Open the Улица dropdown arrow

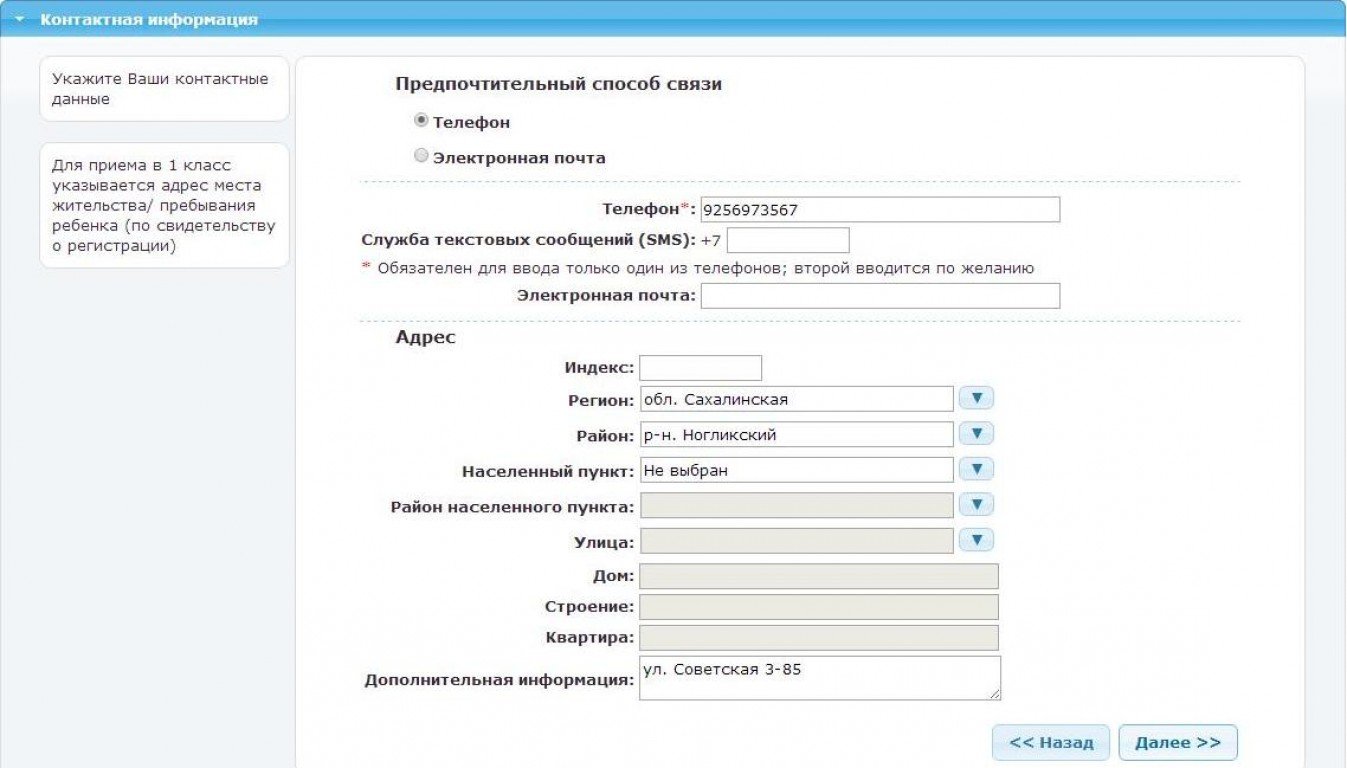(x=976, y=541)
